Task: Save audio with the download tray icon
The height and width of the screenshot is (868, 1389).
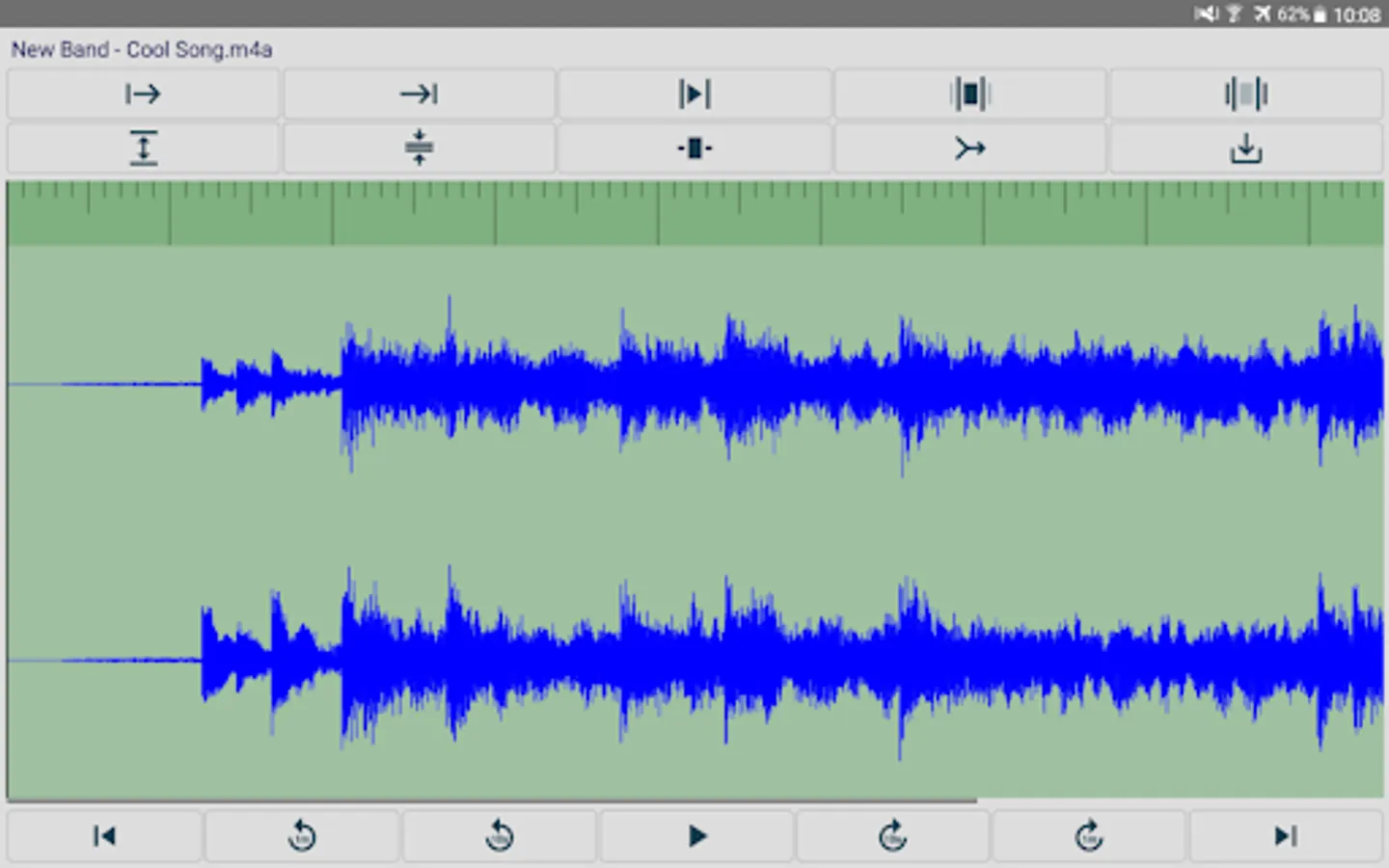Action: click(1246, 149)
